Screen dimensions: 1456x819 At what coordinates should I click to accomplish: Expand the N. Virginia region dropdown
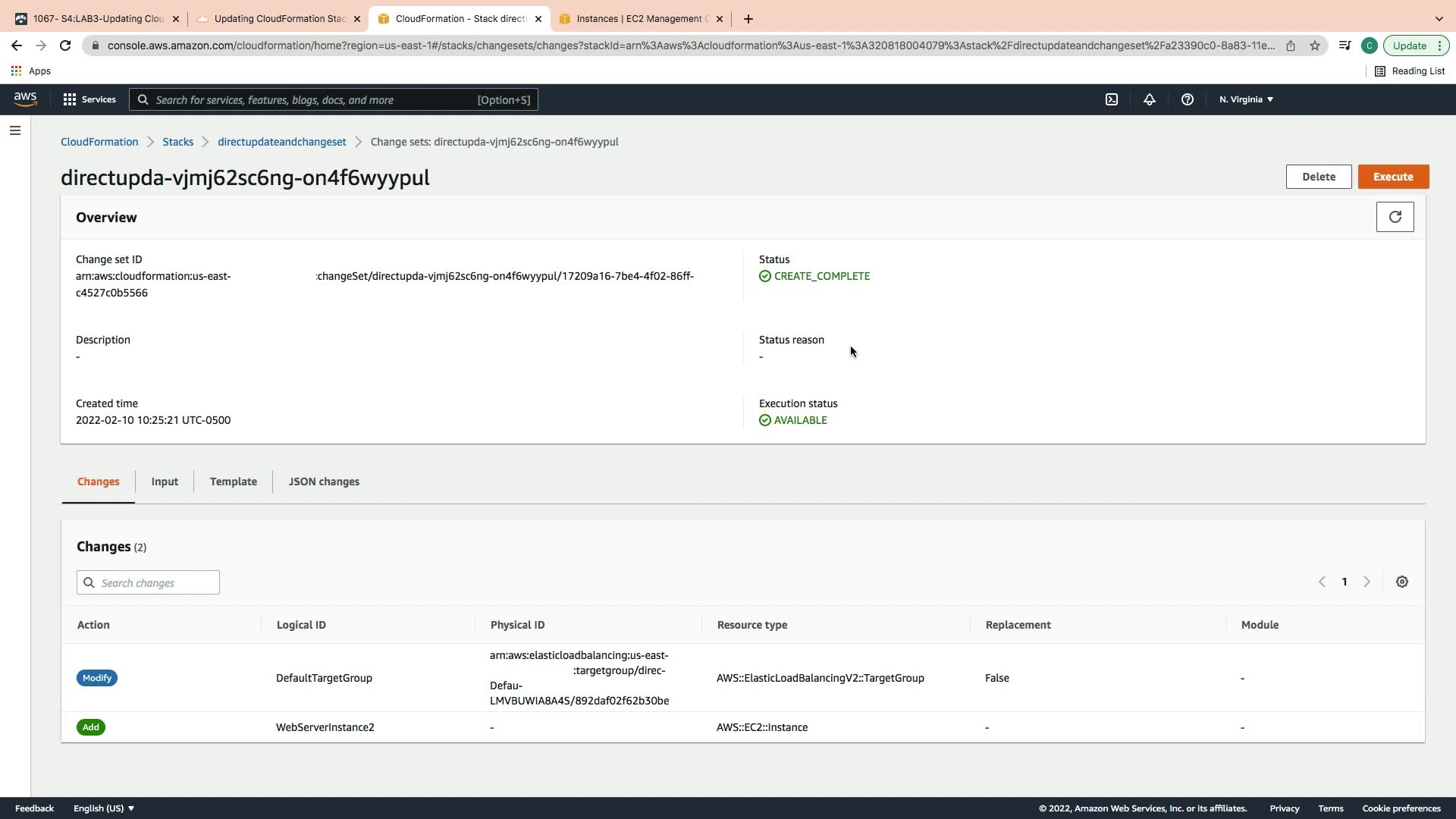(x=1246, y=99)
